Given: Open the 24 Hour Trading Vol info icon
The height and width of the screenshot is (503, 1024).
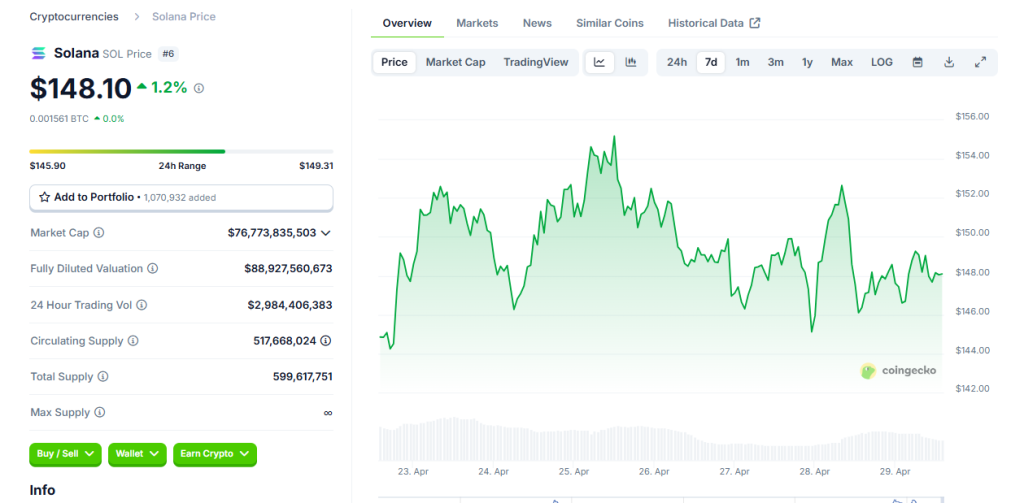Looking at the screenshot, I should [x=142, y=305].
